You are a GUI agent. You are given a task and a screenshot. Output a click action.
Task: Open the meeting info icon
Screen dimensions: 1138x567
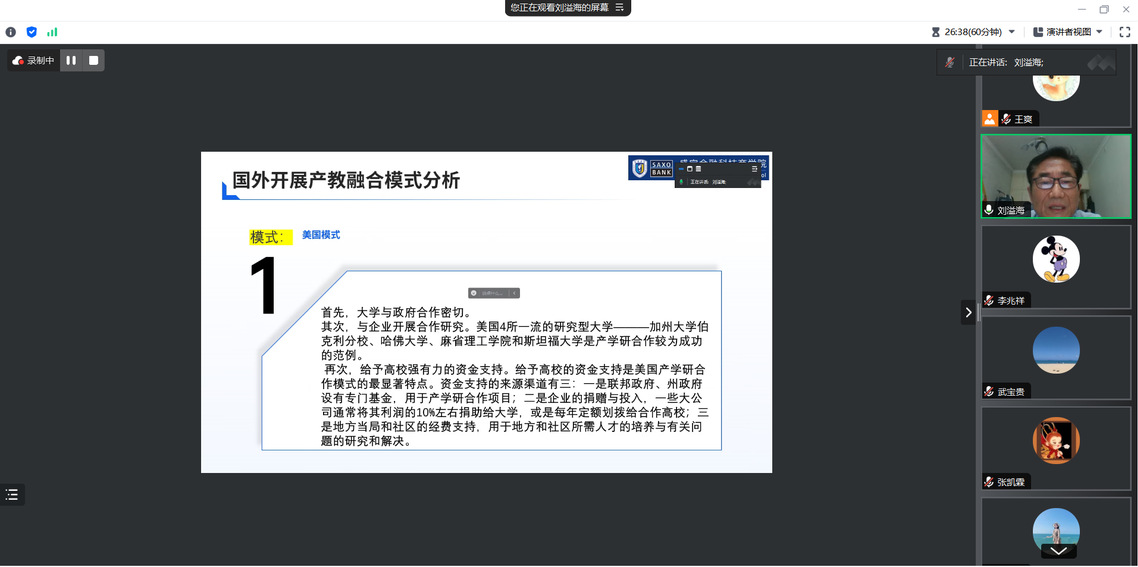(x=11, y=32)
